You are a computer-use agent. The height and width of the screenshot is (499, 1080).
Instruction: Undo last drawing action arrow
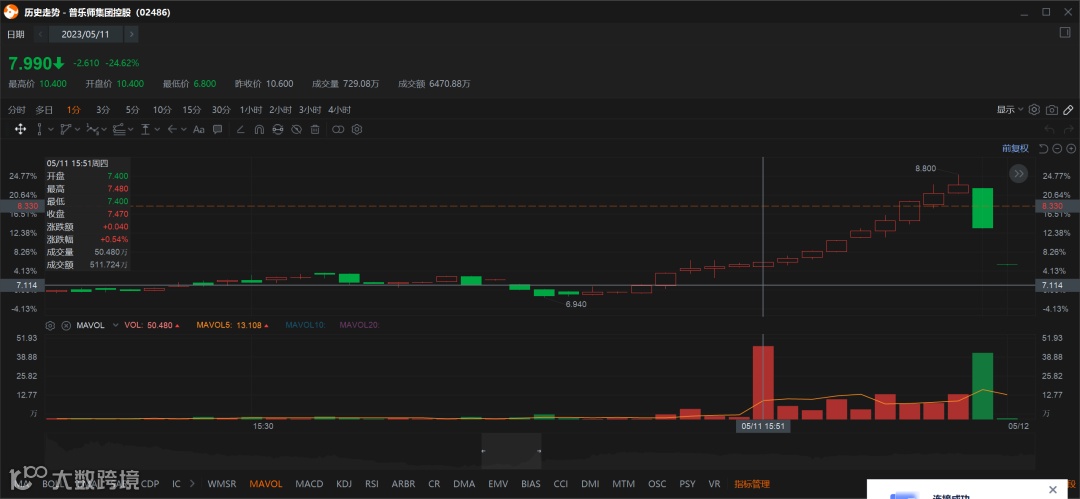[1050, 129]
